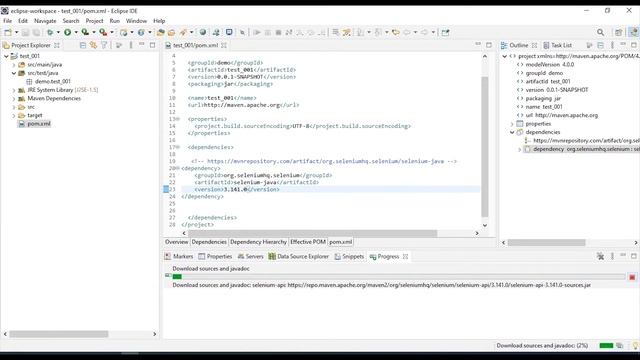Expand Maven Dependencies node
The width and height of the screenshot is (640, 360).
coord(14,99)
